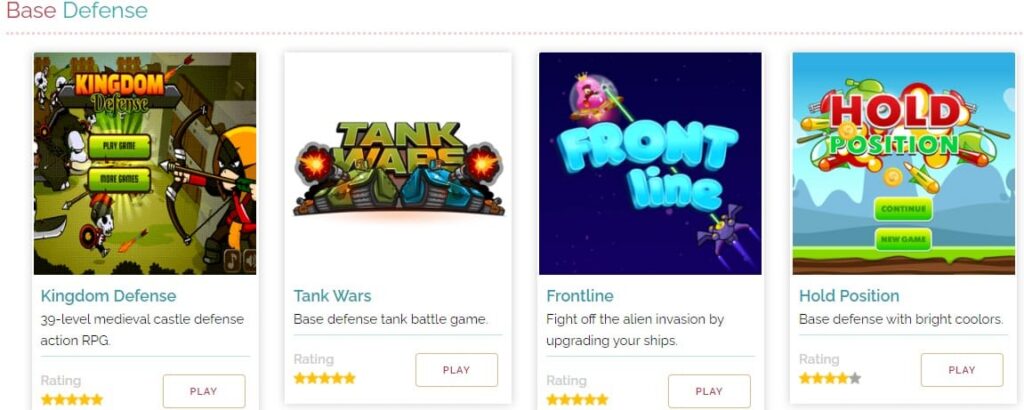Play the Frontline game

709,391
